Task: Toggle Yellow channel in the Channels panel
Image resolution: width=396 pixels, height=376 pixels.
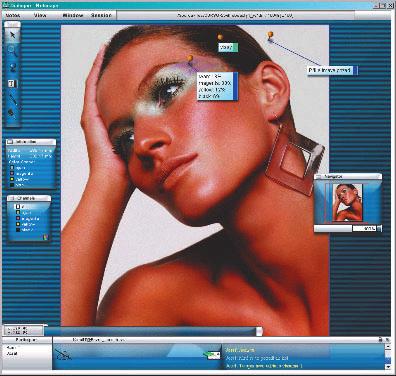Action: [x=18, y=224]
